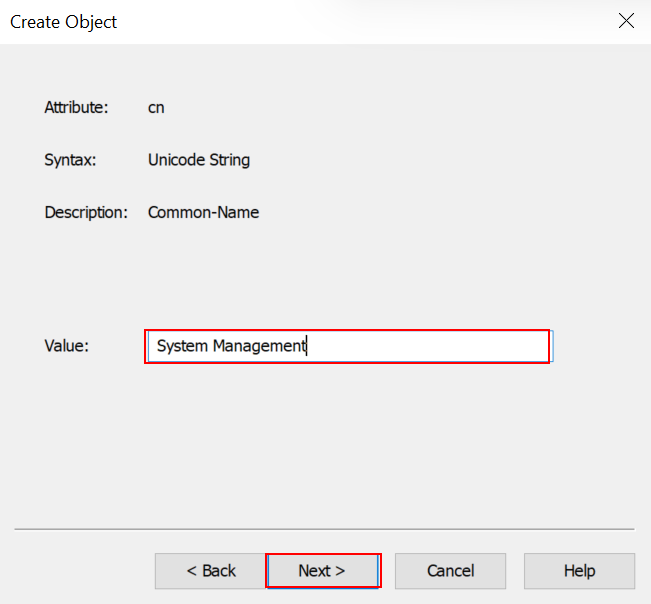The width and height of the screenshot is (651, 604).
Task: Cancel the Create Object wizard
Action: click(450, 571)
